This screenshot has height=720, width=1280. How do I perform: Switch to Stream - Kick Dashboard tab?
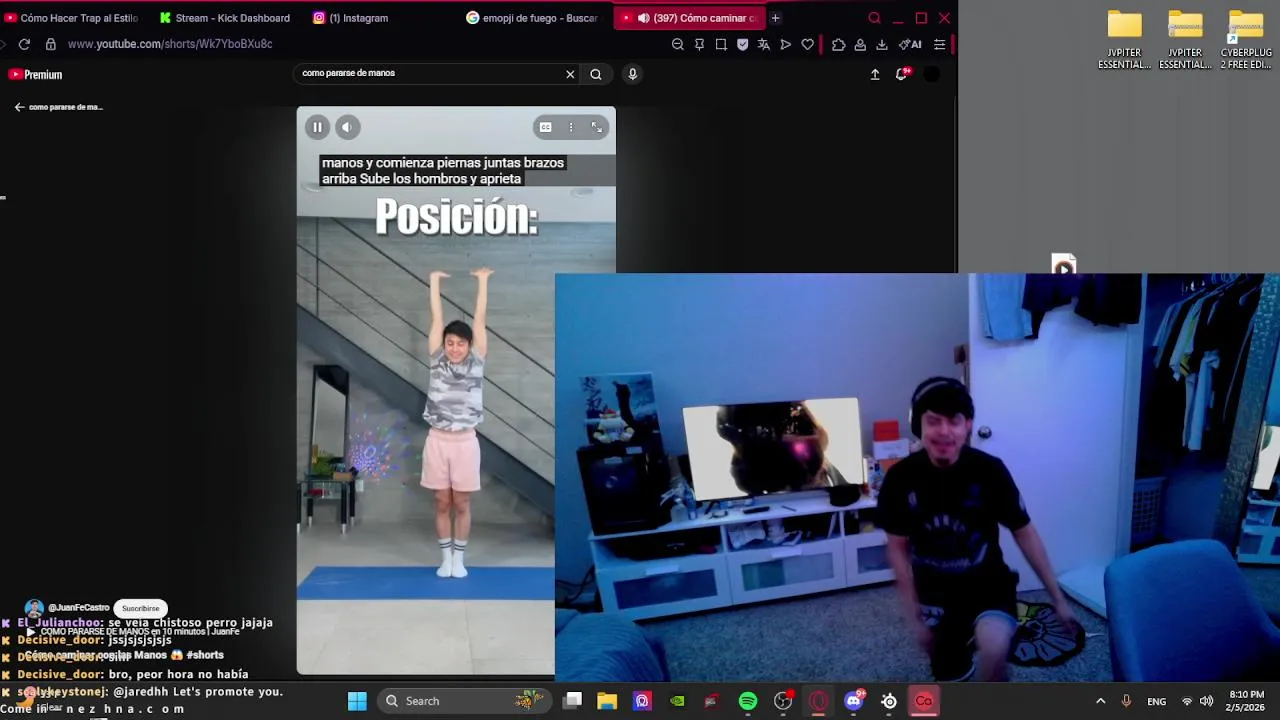click(225, 18)
